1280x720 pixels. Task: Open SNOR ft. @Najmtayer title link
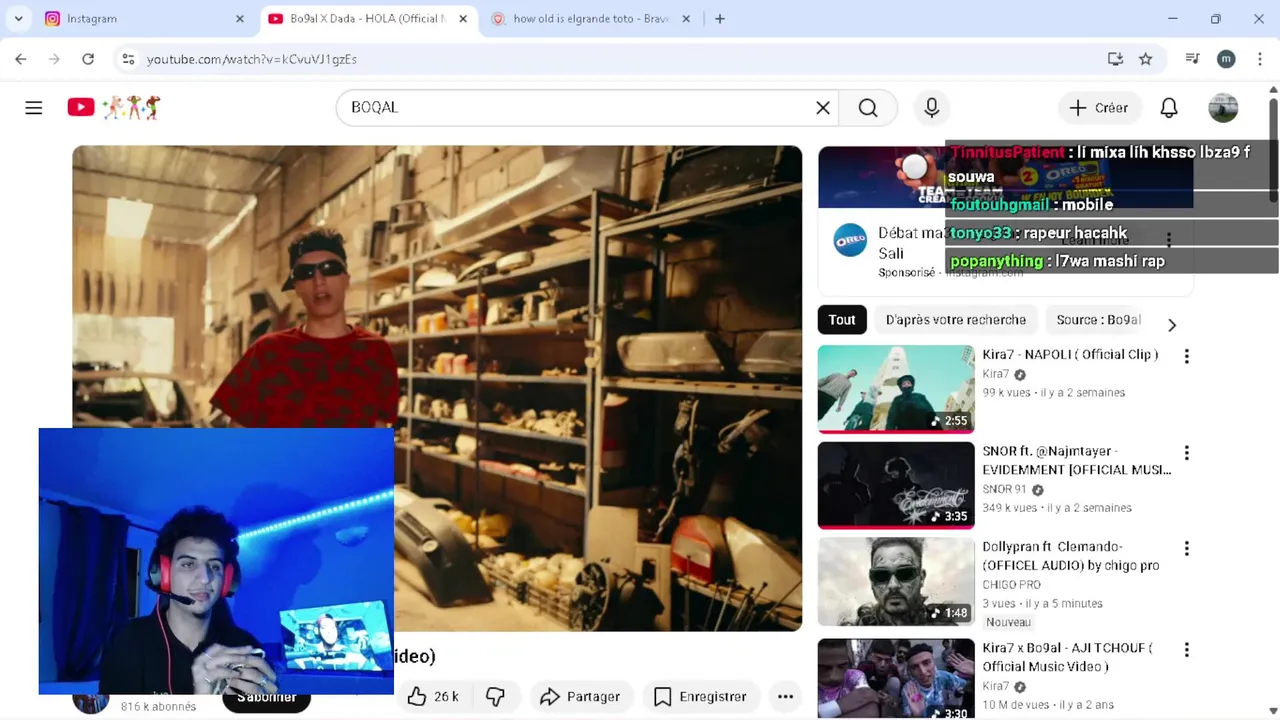coord(1076,460)
